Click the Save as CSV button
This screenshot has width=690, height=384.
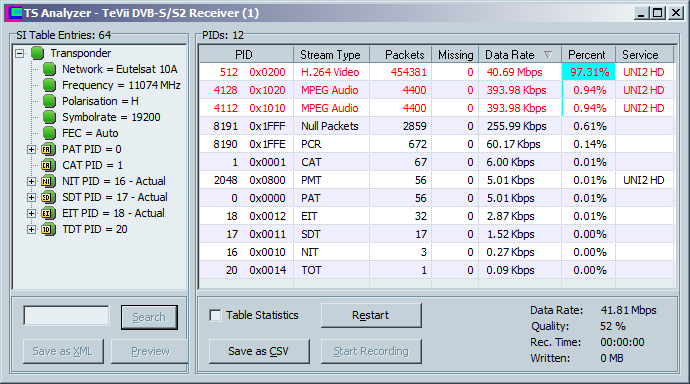click(x=259, y=351)
